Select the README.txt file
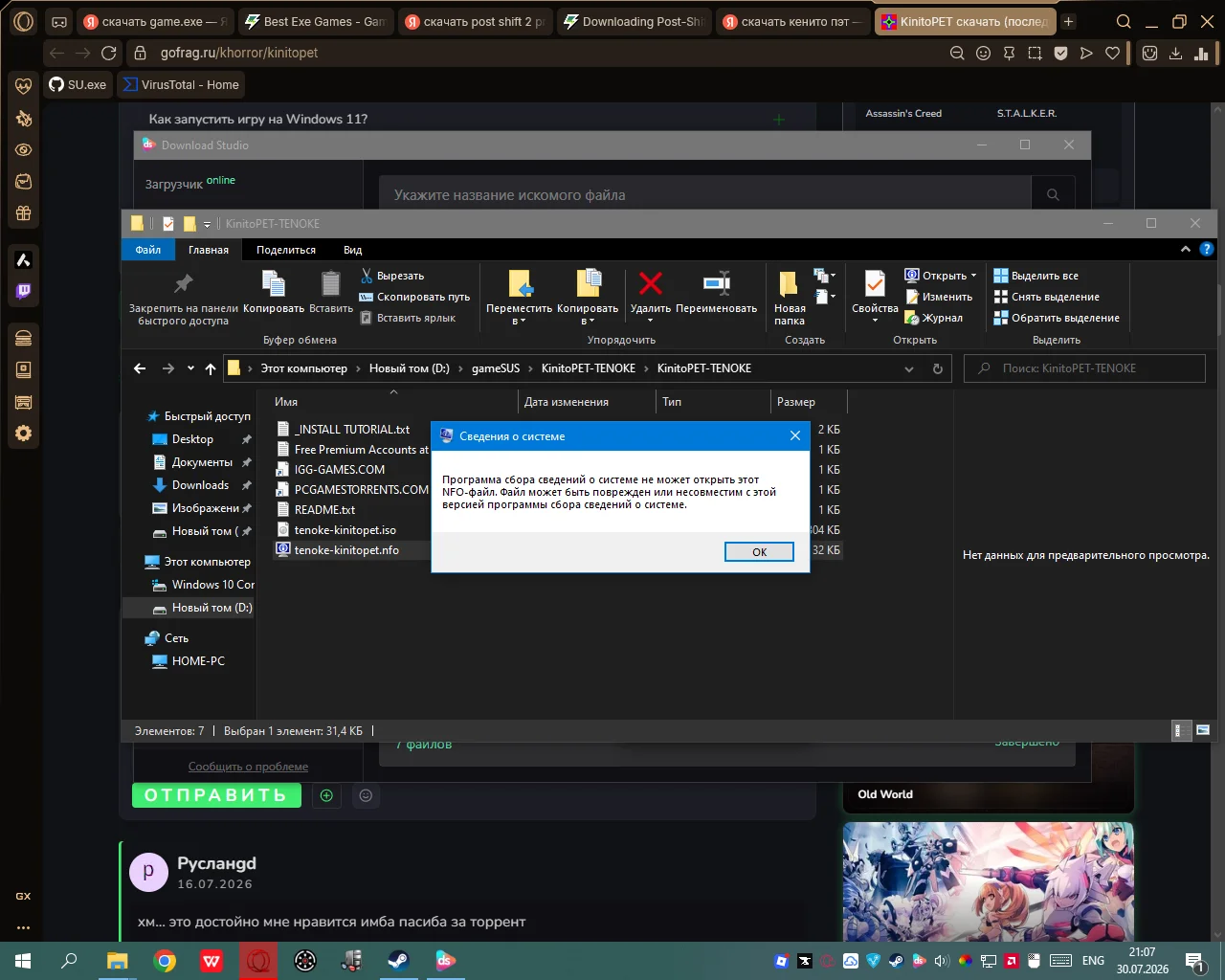This screenshot has height=980, width=1225. tap(324, 510)
